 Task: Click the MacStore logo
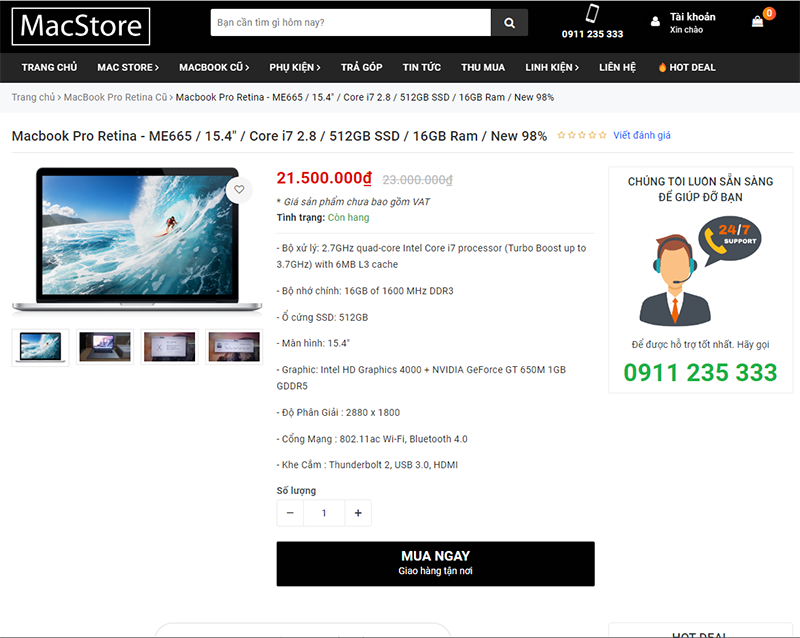tap(80, 27)
